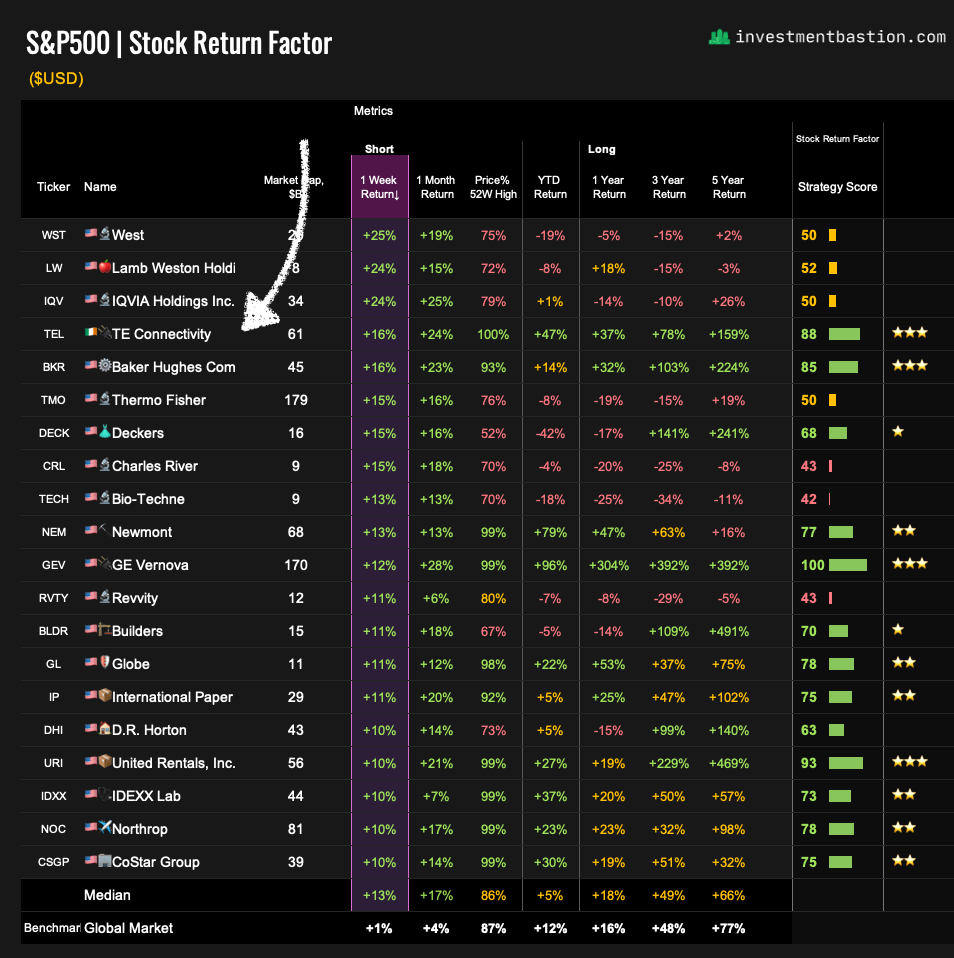Click the building icon beside CoStar Group
954x958 pixels.
pyautogui.click(x=105, y=860)
